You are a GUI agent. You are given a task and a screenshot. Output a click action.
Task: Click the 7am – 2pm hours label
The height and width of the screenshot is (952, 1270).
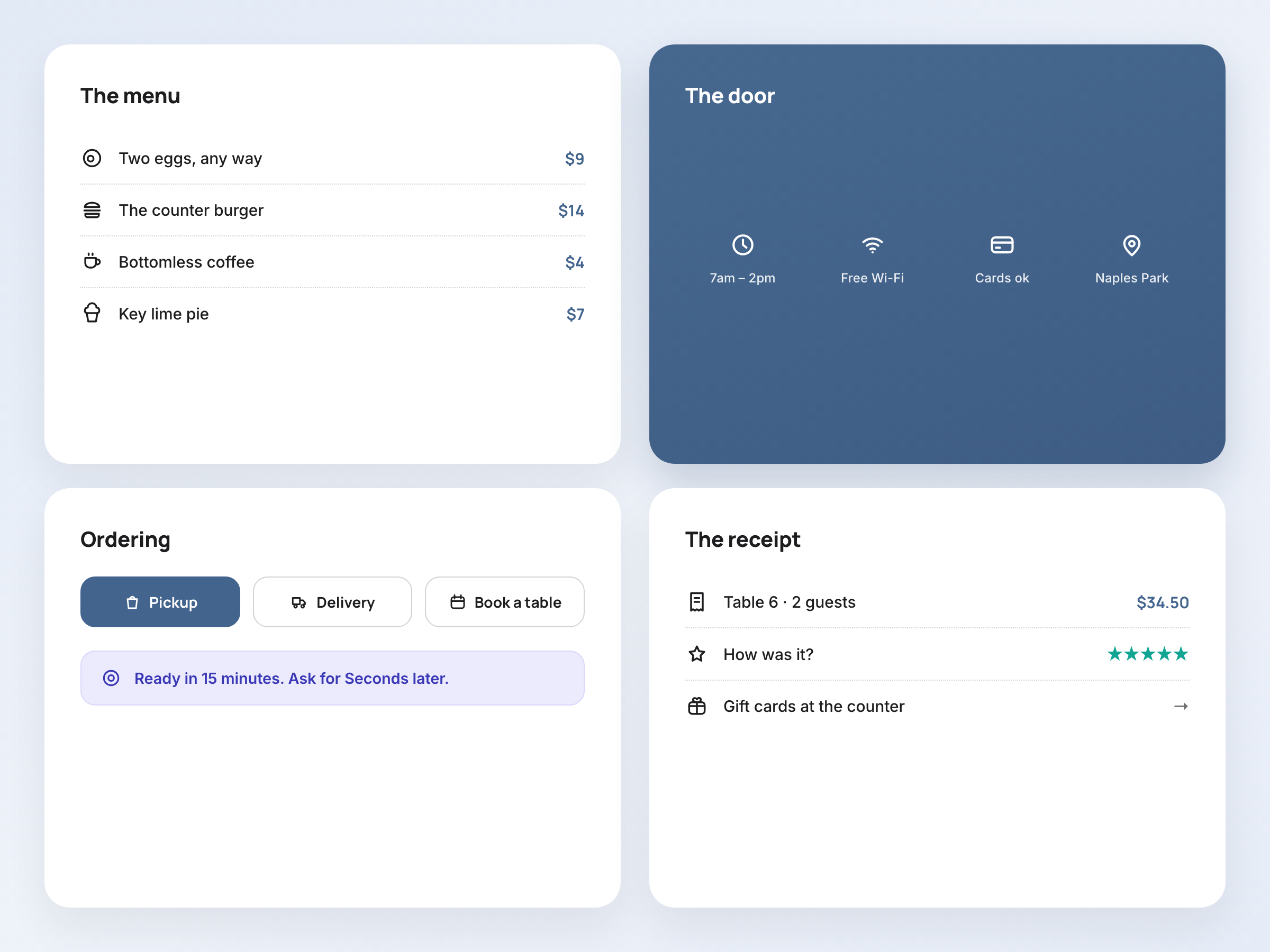click(x=742, y=278)
